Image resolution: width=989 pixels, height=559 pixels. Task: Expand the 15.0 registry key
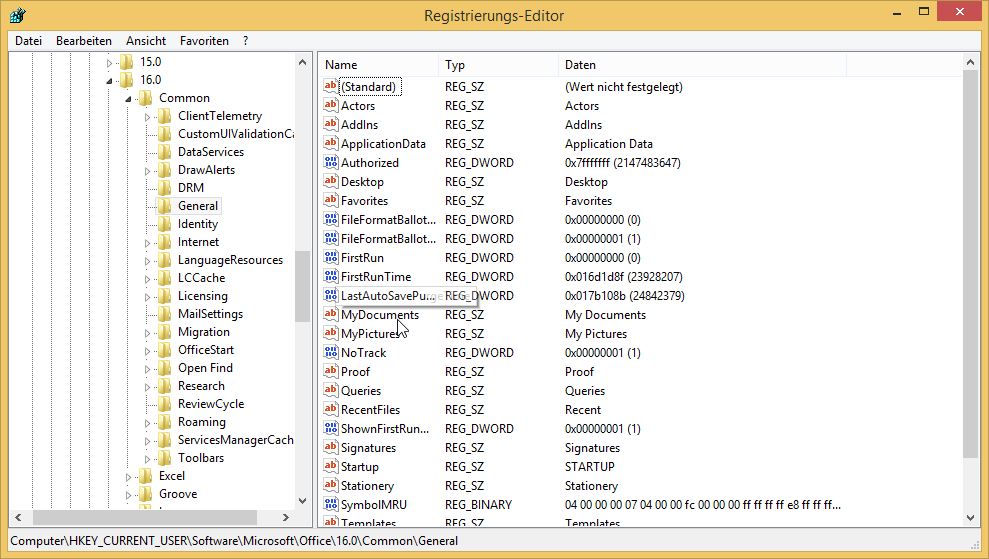pyautogui.click(x=109, y=62)
